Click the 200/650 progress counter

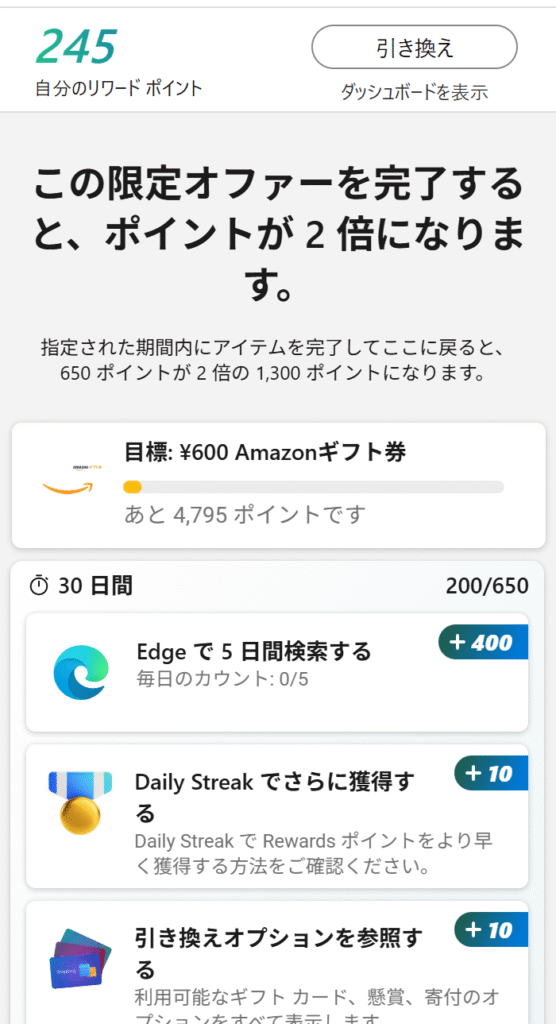[487, 586]
